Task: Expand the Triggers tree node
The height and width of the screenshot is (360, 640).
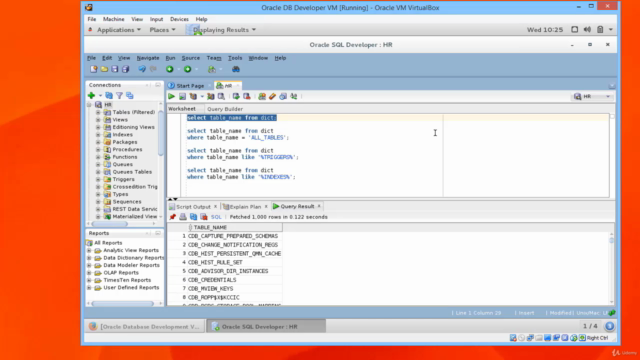Action: (x=98, y=179)
